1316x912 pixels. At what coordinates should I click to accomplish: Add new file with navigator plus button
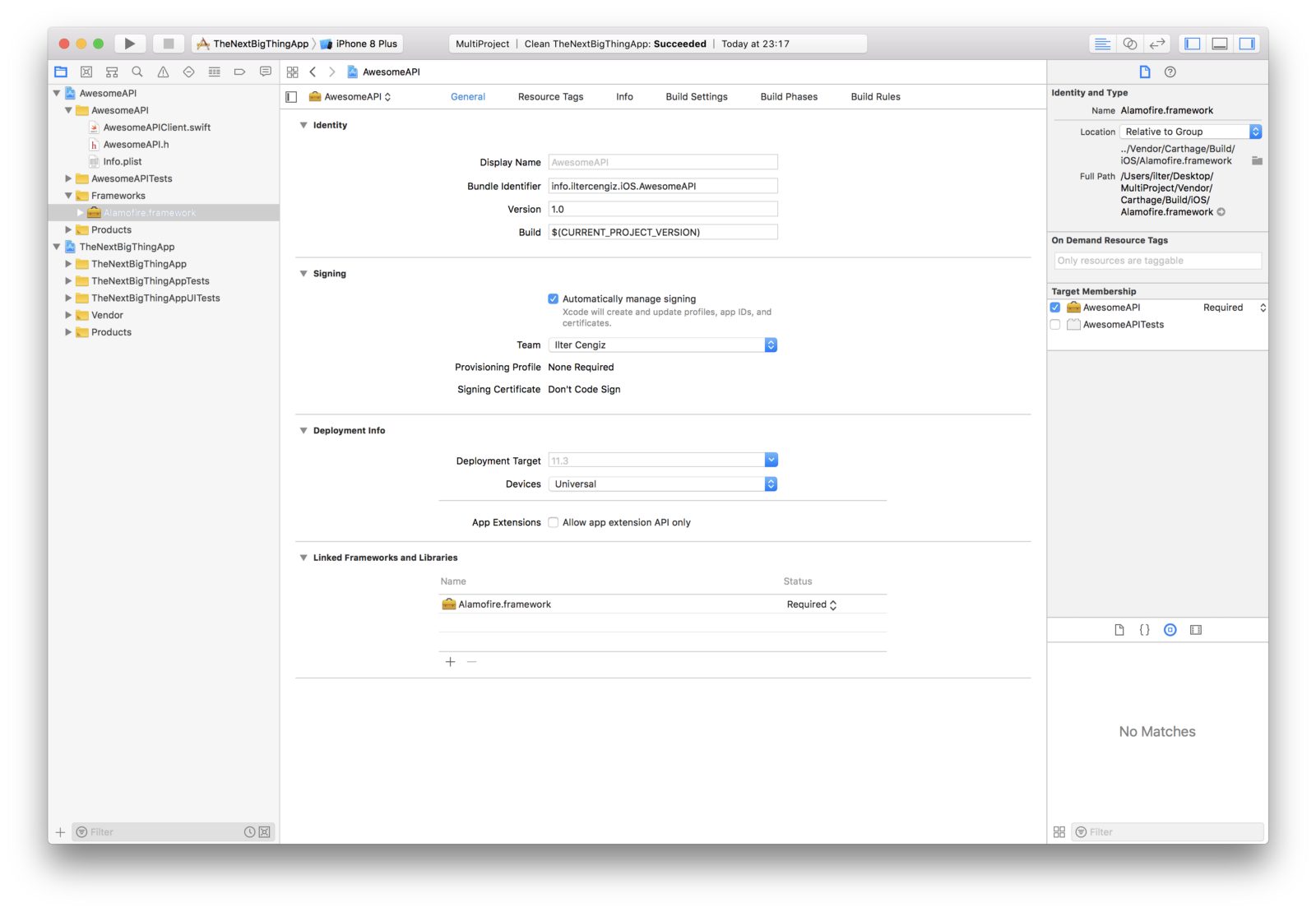pos(60,832)
